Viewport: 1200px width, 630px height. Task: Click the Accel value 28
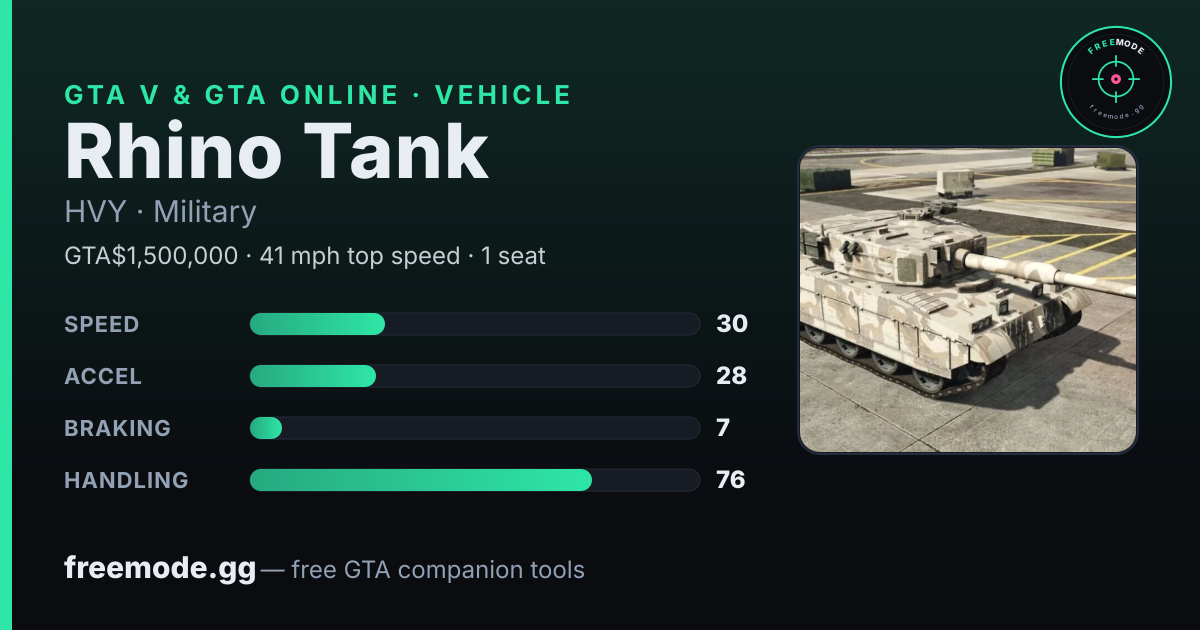pyautogui.click(x=732, y=376)
